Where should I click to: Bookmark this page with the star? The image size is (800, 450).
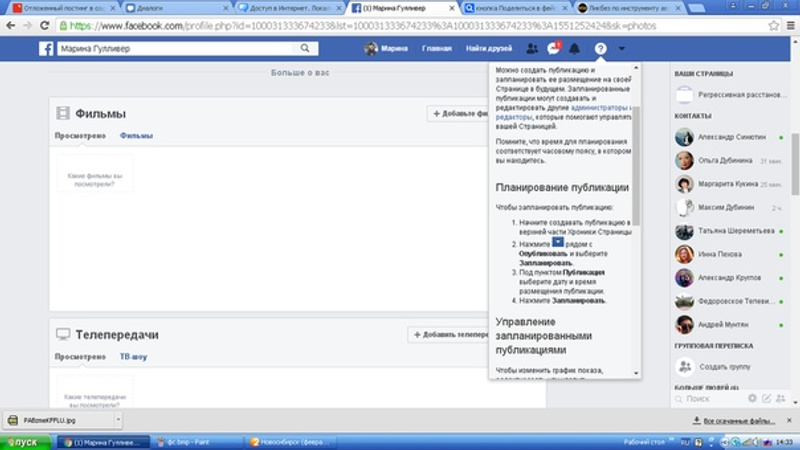pyautogui.click(x=773, y=26)
